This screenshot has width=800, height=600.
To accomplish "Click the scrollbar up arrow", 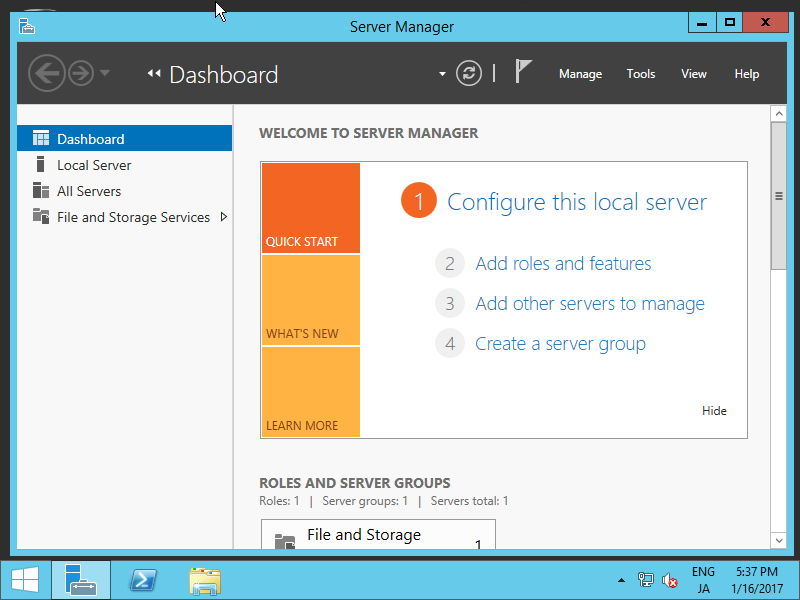I will click(779, 113).
